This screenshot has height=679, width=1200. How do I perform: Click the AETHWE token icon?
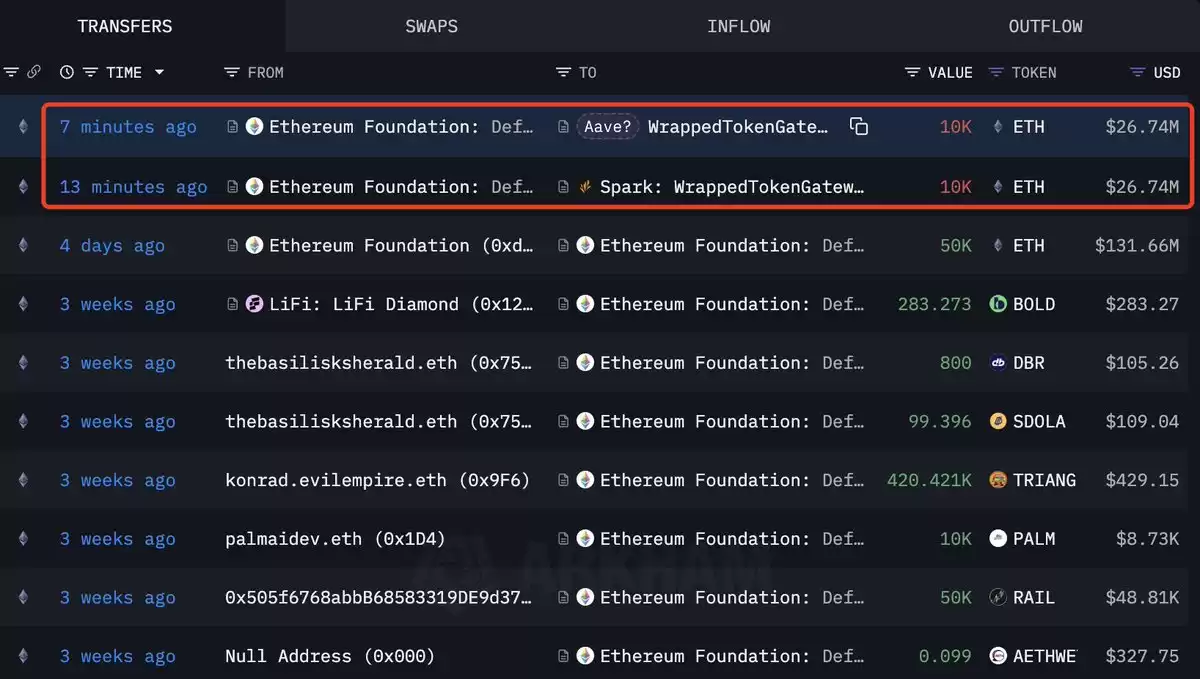[997, 657]
